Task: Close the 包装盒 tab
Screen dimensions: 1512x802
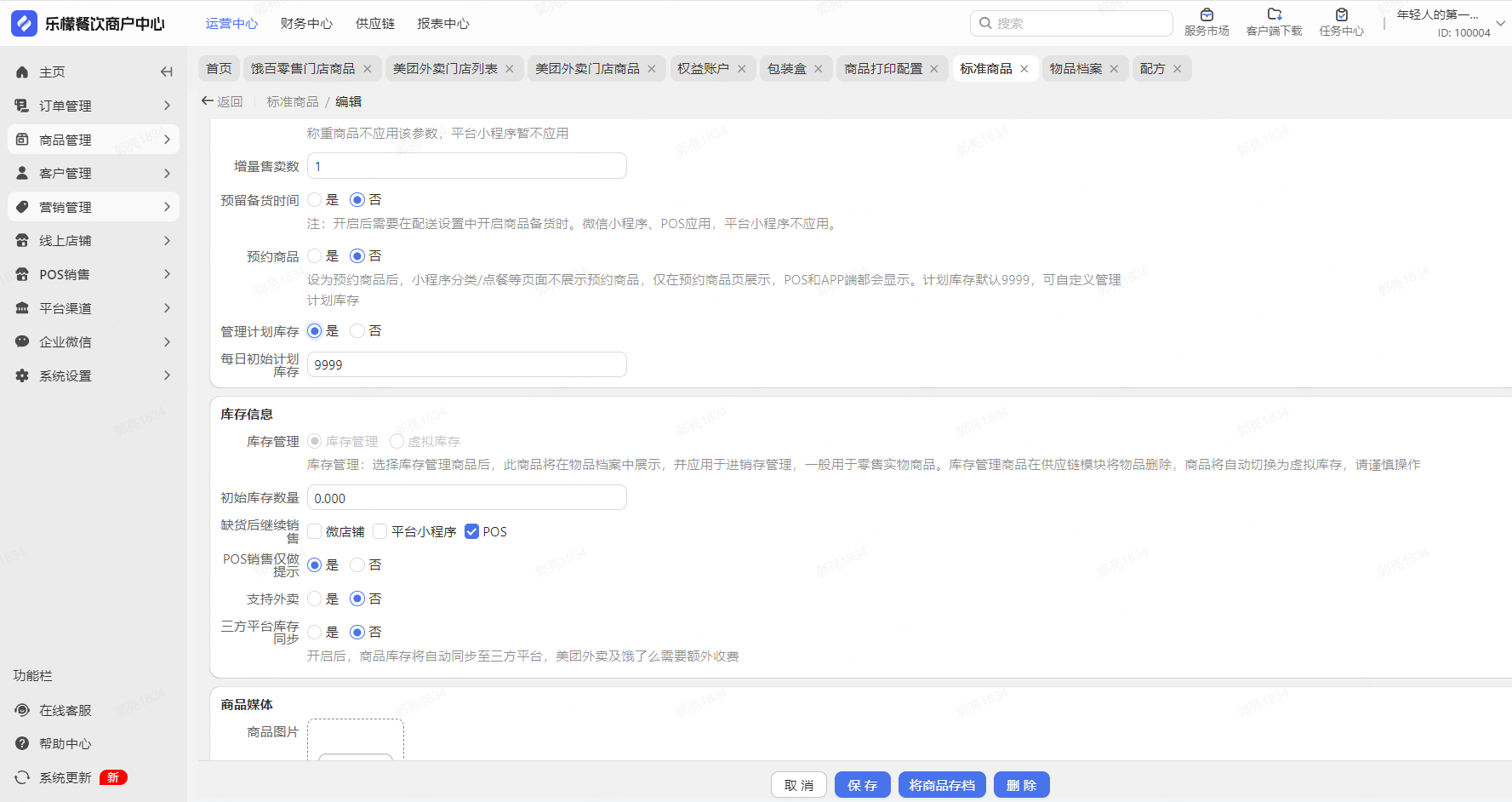Action: [819, 69]
